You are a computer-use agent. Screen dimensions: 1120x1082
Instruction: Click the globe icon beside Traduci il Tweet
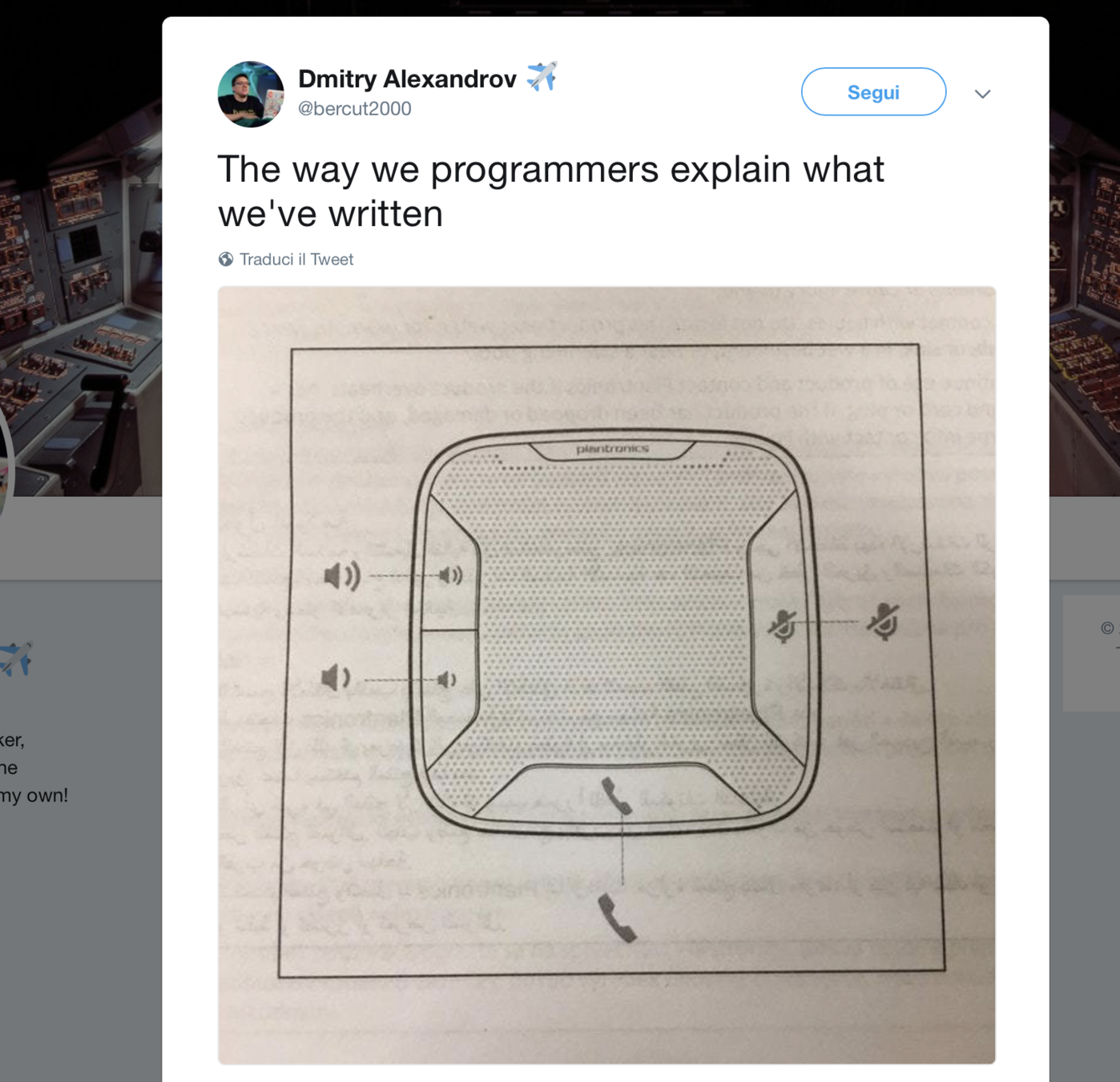point(226,259)
